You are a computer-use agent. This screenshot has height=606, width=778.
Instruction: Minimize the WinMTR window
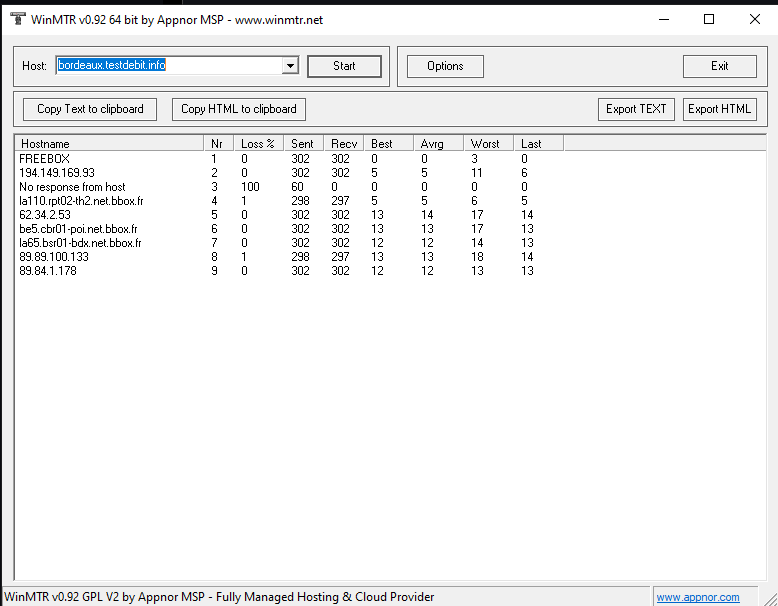coord(664,19)
